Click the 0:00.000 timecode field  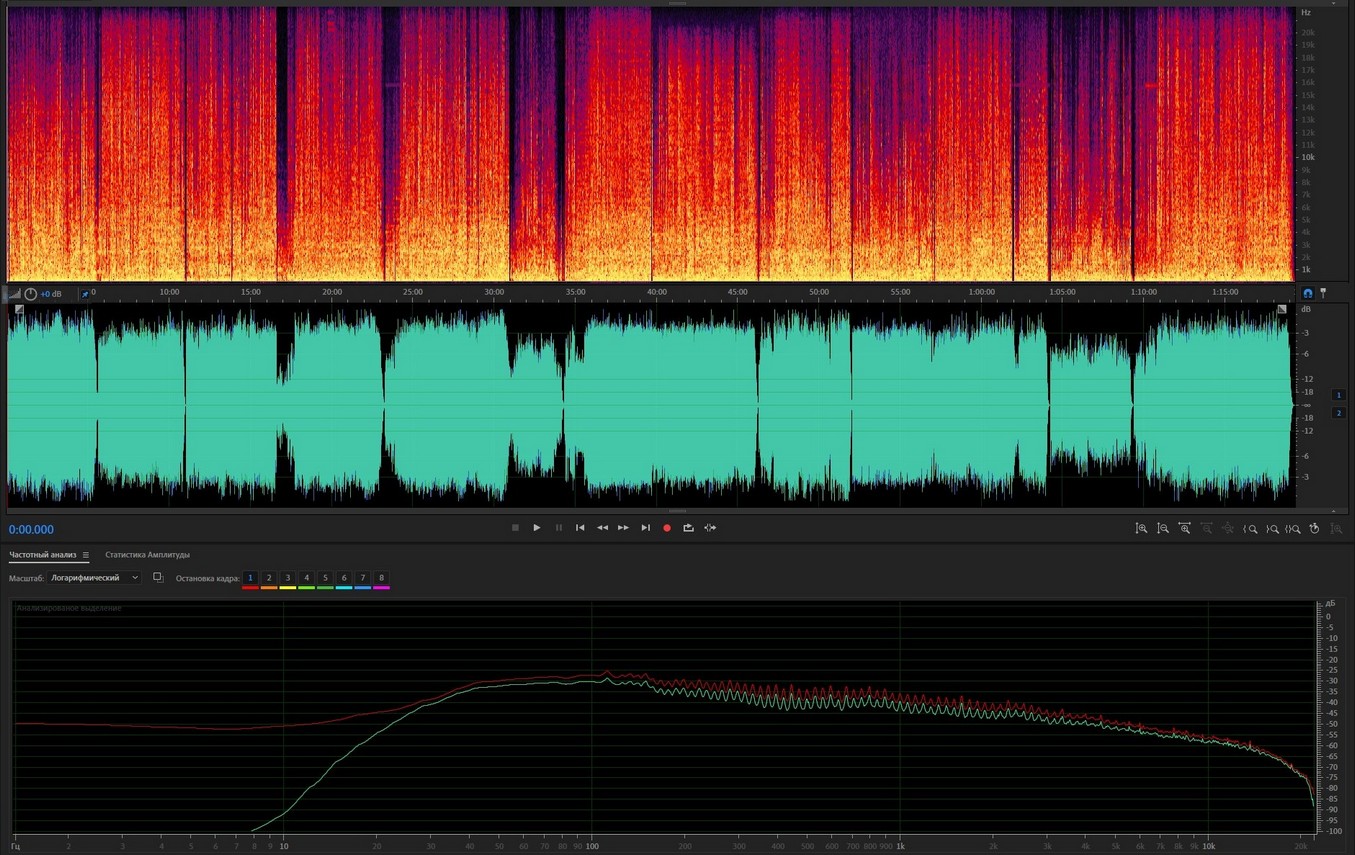click(x=32, y=530)
